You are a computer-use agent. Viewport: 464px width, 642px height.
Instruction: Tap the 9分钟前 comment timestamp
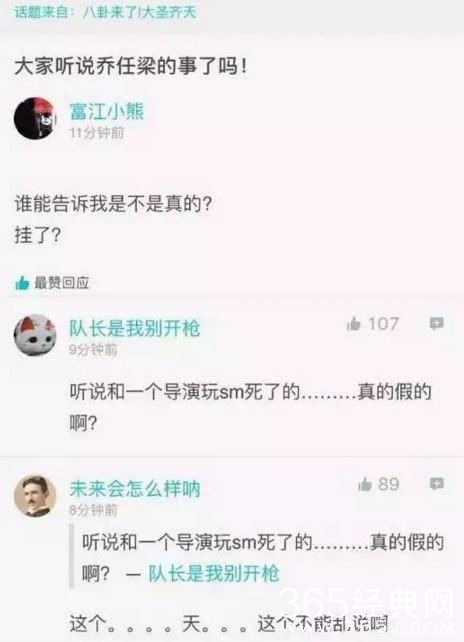[93, 350]
